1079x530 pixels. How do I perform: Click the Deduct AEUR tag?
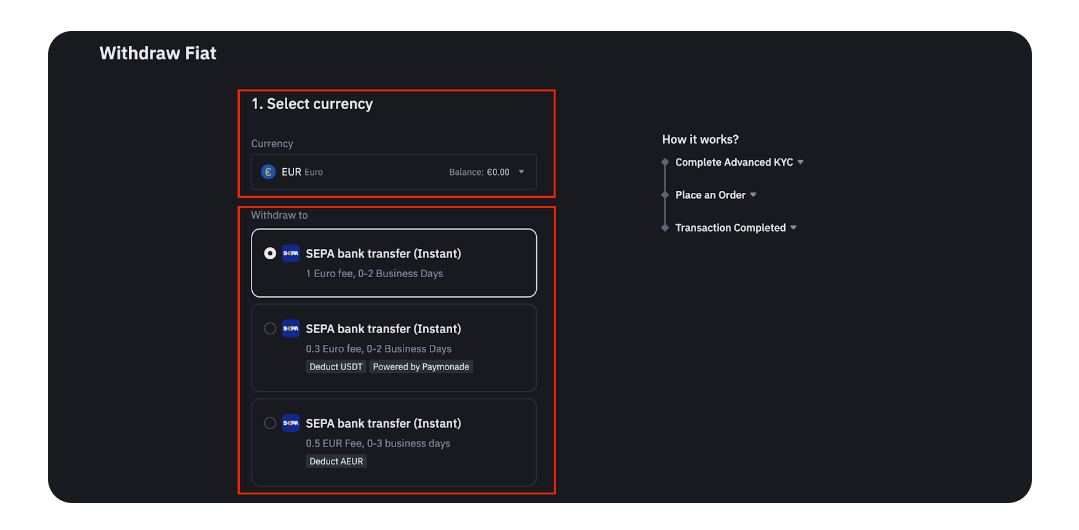click(x=336, y=461)
